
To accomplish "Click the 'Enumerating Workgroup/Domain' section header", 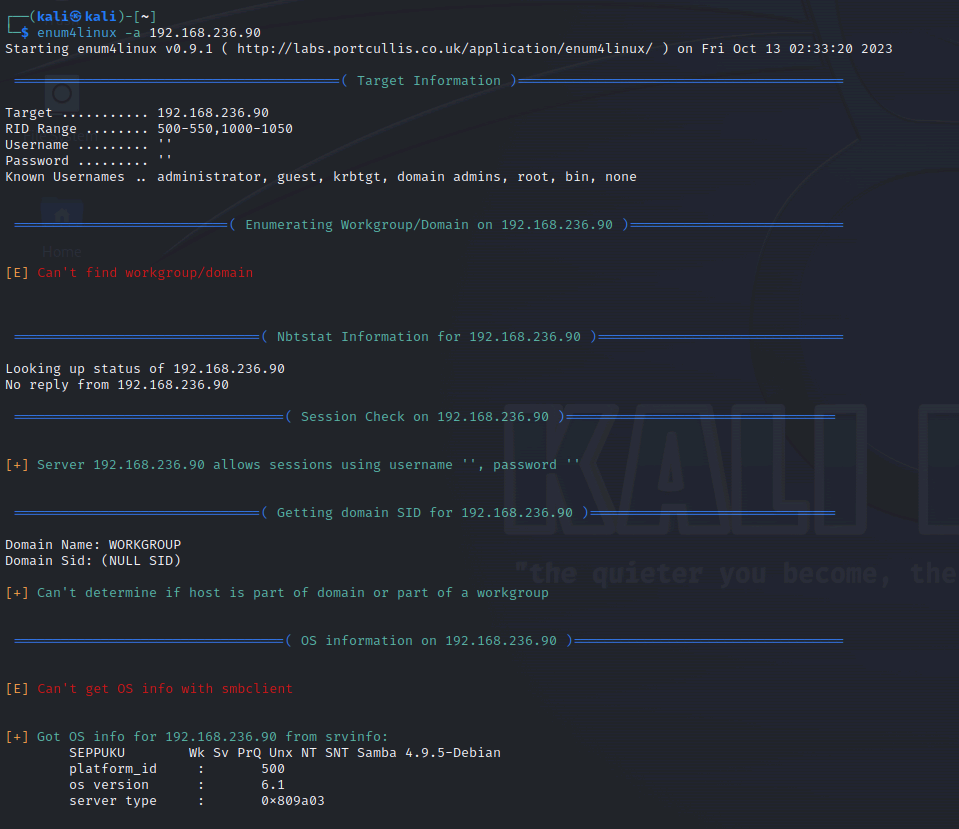I will coord(429,225).
